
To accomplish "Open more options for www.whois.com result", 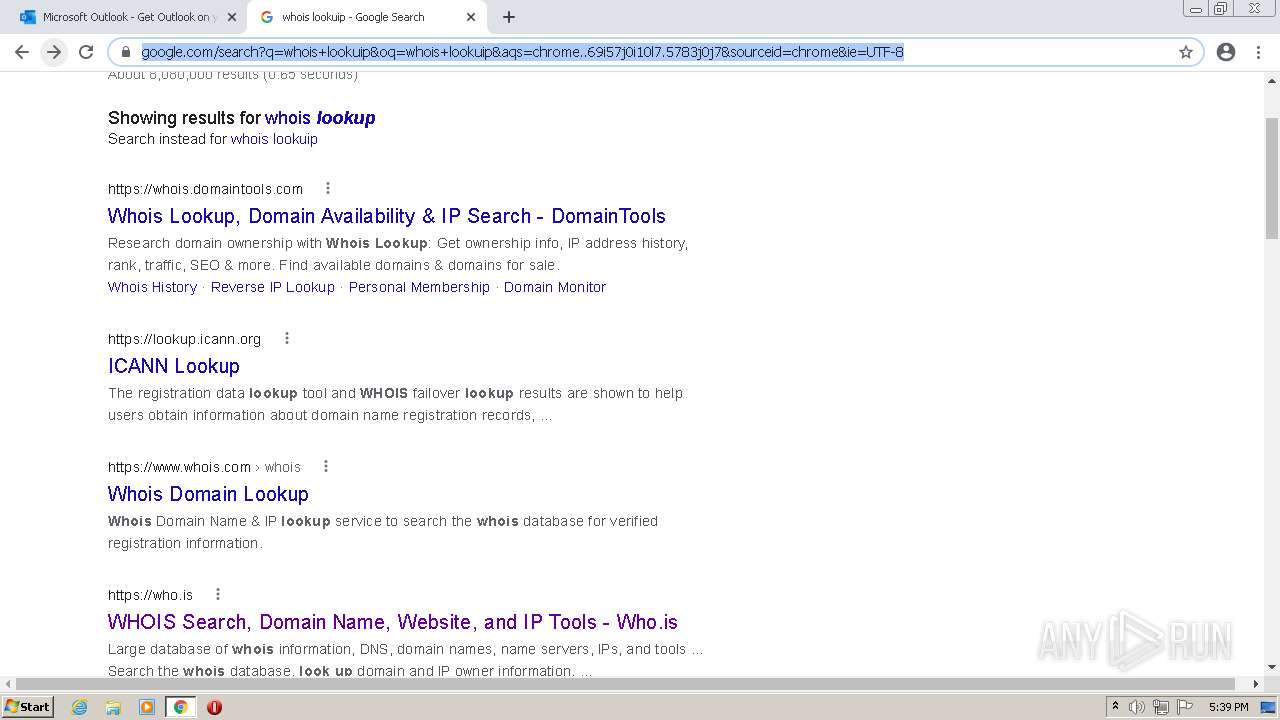I will click(x=325, y=466).
